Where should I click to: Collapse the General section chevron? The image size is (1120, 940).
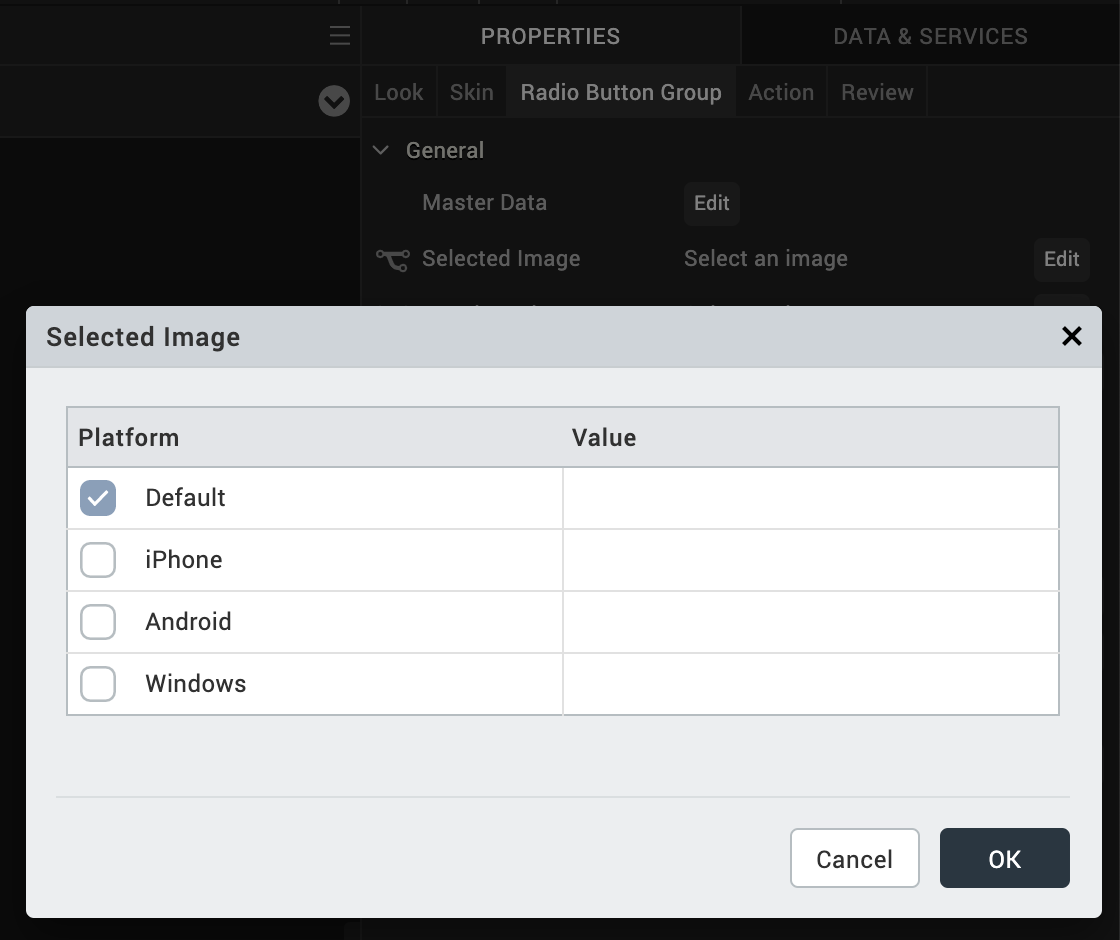[x=381, y=151]
